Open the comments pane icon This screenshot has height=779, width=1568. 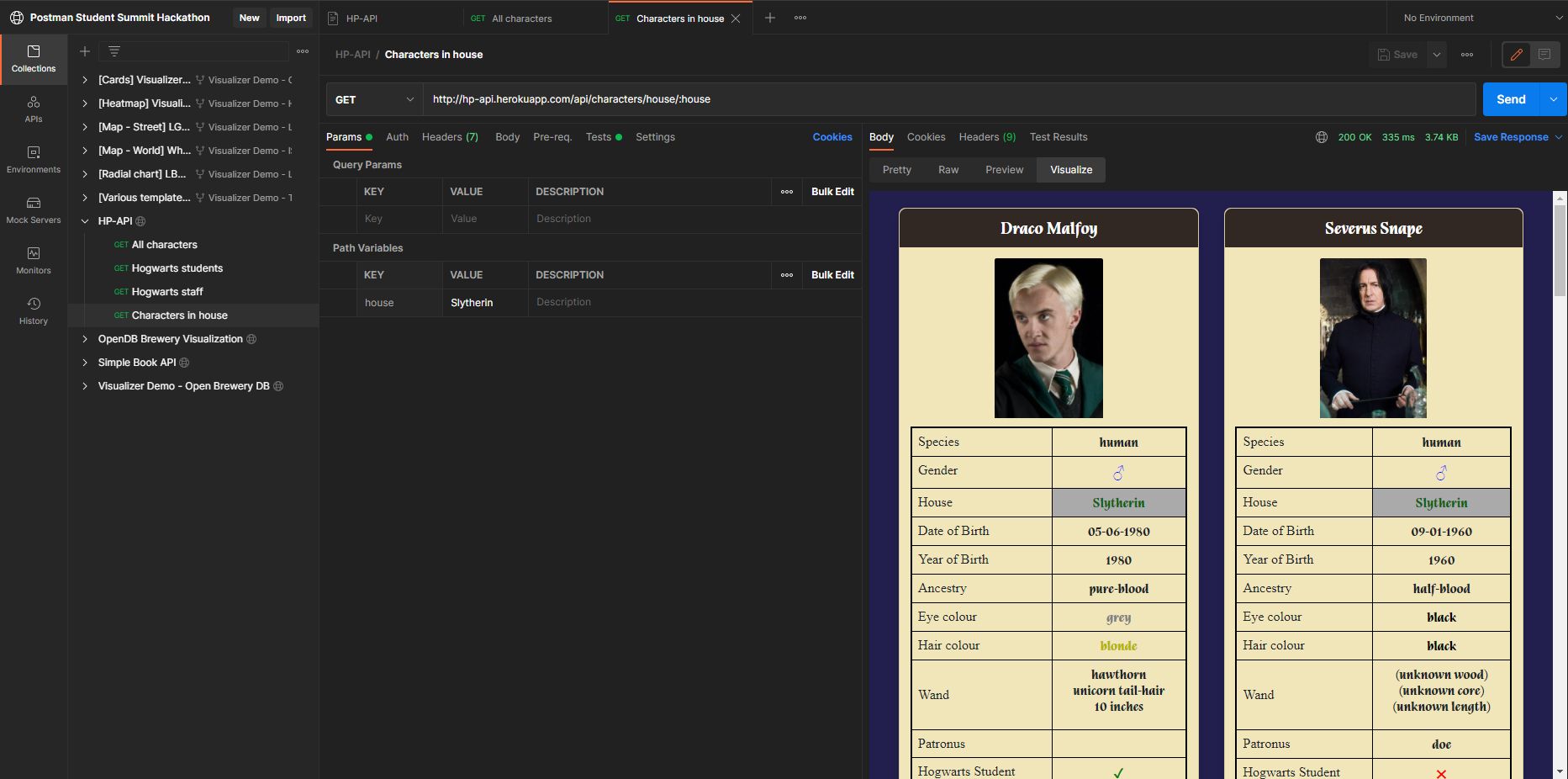[x=1544, y=55]
